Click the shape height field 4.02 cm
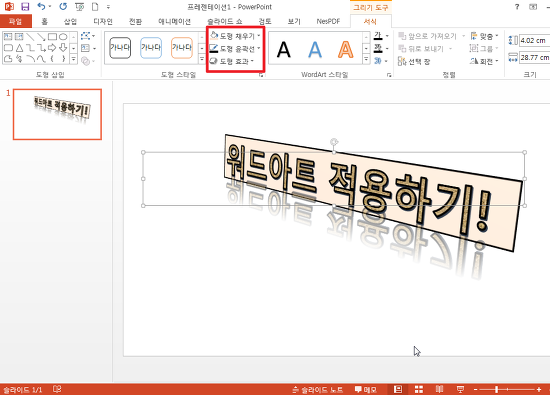The width and height of the screenshot is (550, 395). point(534,40)
